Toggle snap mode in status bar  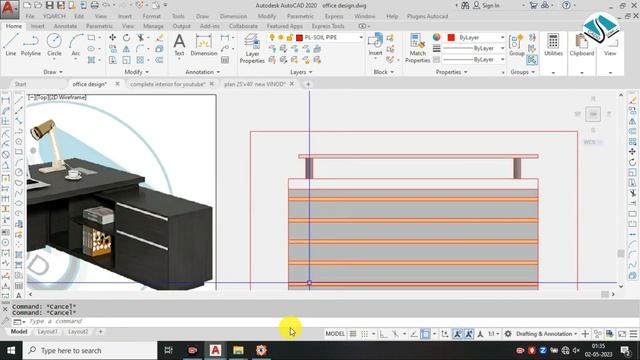point(365,334)
